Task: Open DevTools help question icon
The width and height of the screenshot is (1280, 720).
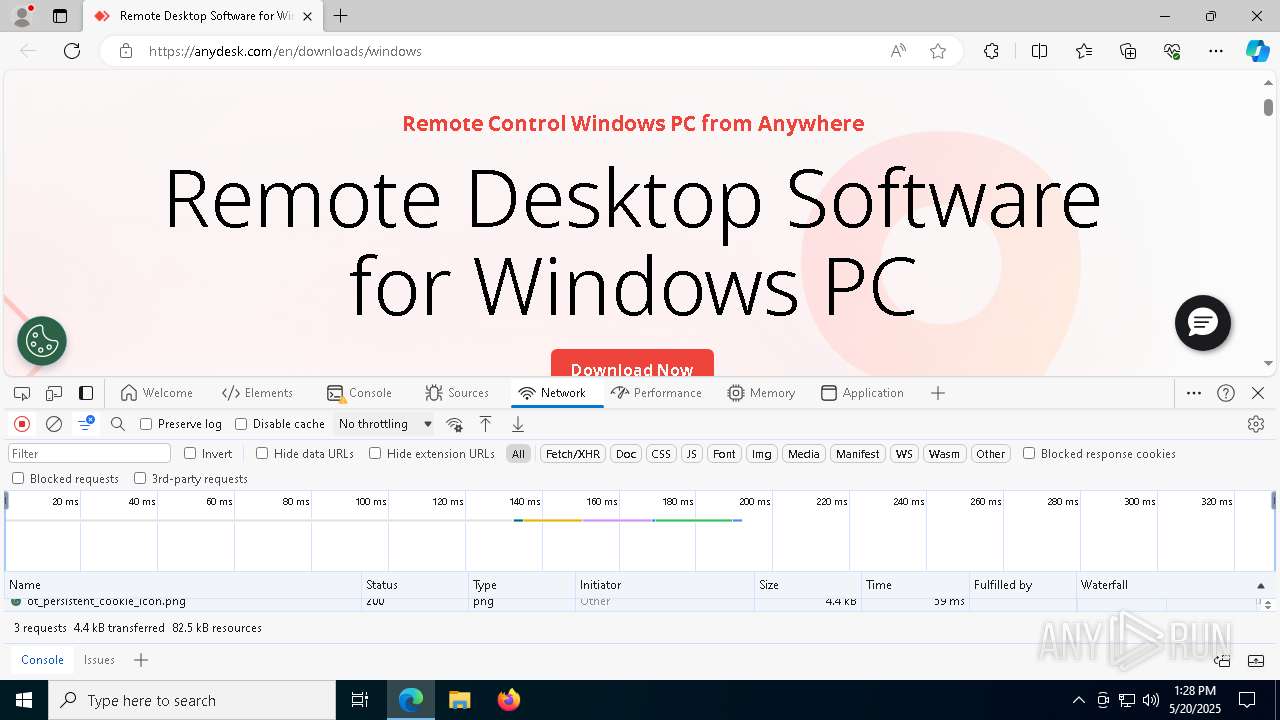Action: [x=1226, y=393]
